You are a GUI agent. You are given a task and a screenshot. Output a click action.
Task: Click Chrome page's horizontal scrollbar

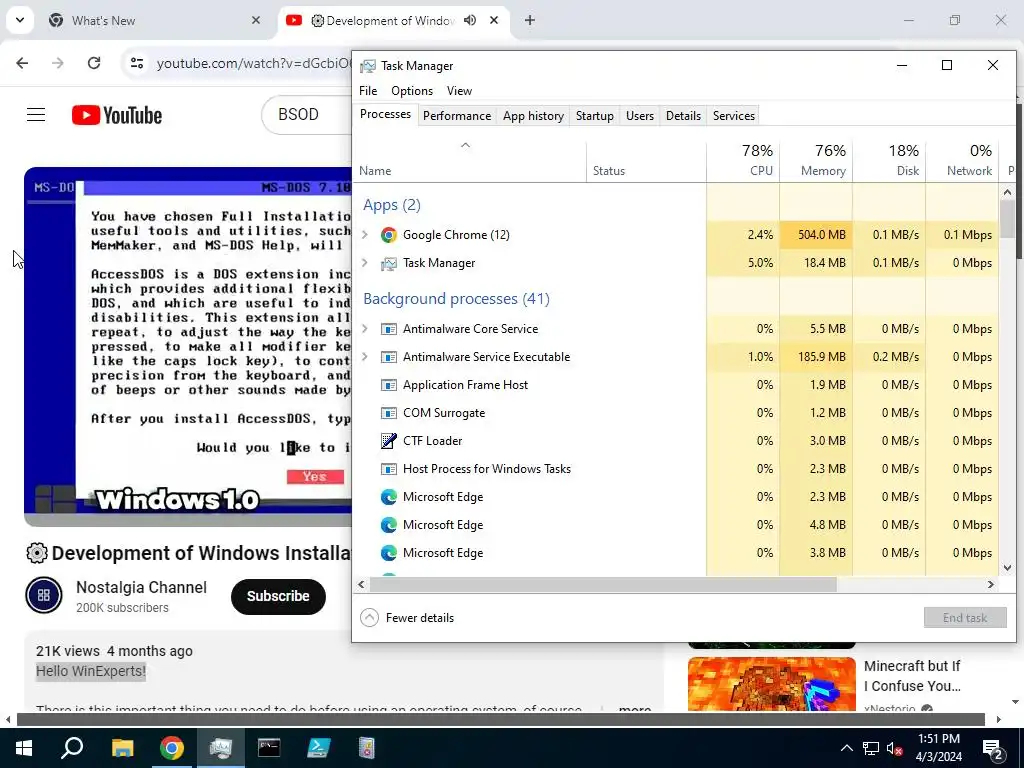point(500,719)
